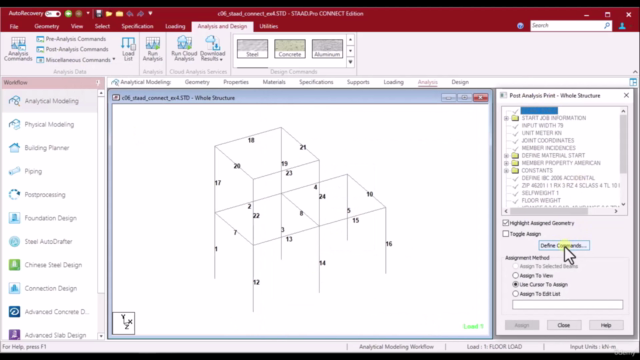Click the Run Analysis icon

[x=153, y=49]
